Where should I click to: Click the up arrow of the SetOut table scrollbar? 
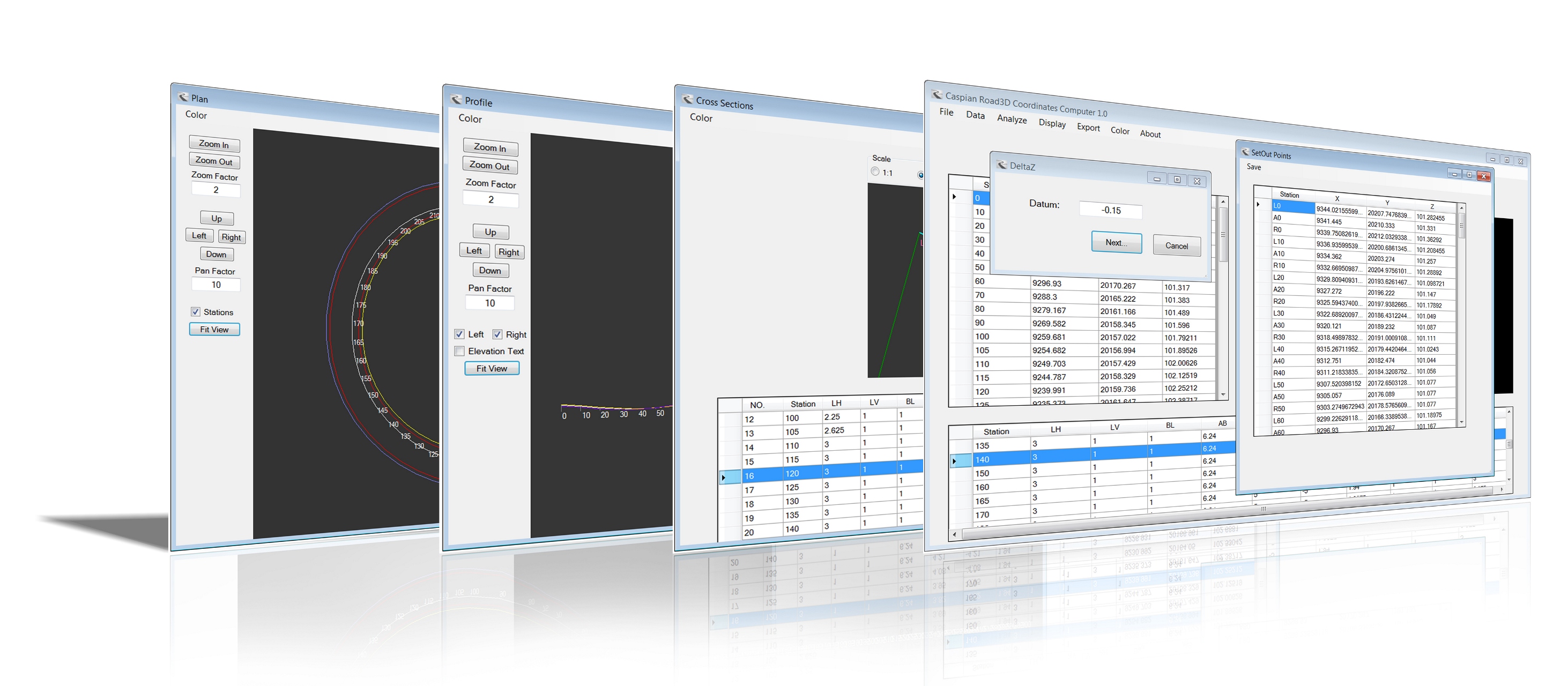click(x=1461, y=208)
